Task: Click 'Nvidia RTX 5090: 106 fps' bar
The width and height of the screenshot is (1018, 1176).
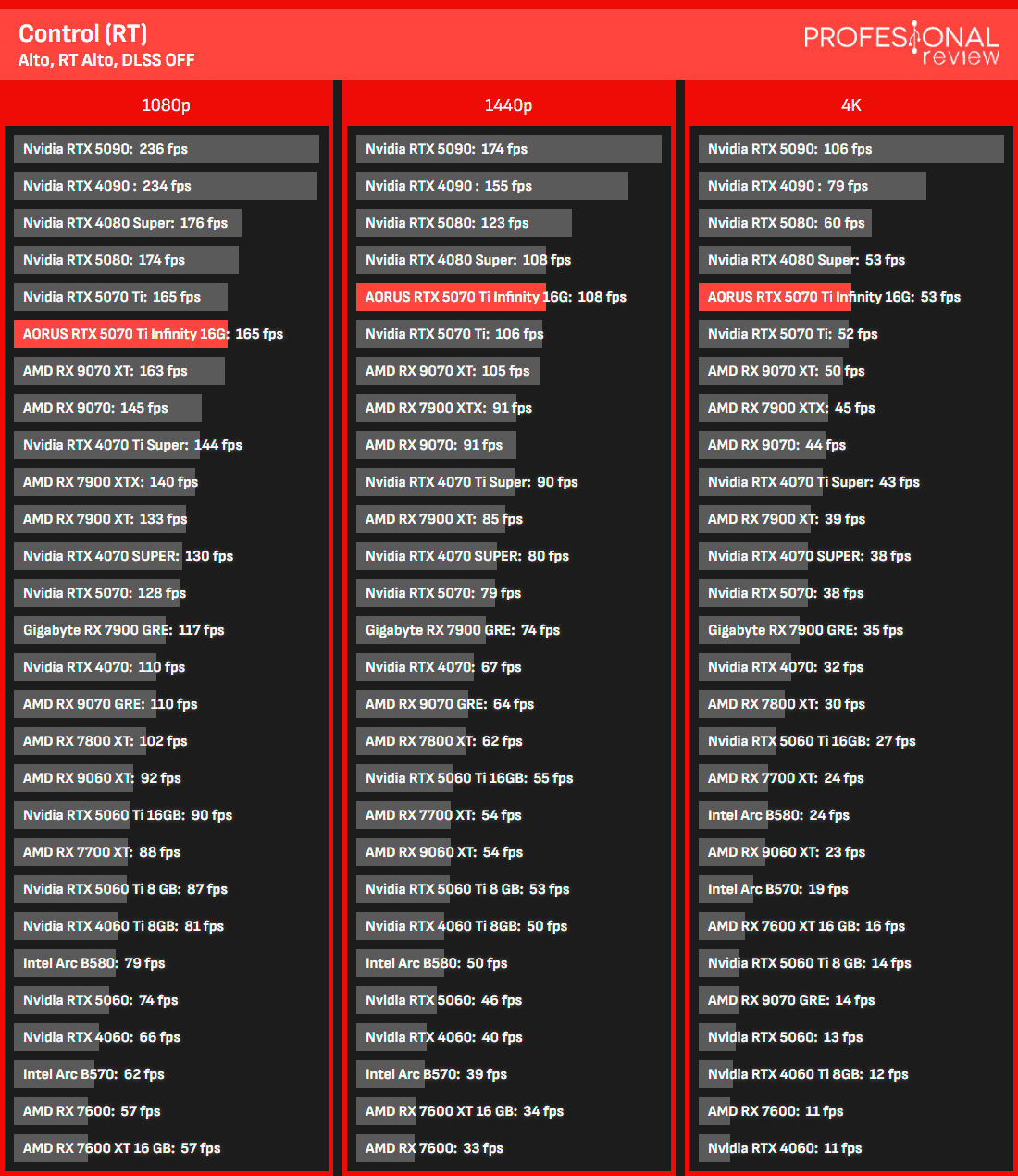Action: click(851, 149)
